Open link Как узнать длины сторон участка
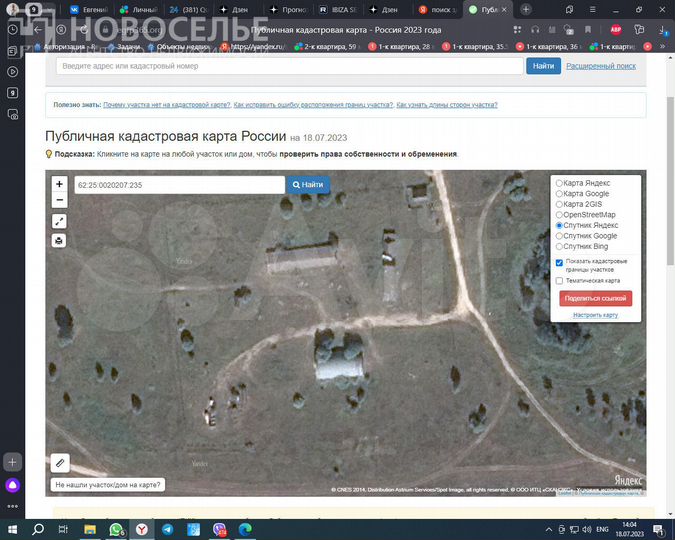This screenshot has height=540, width=675. (x=447, y=105)
